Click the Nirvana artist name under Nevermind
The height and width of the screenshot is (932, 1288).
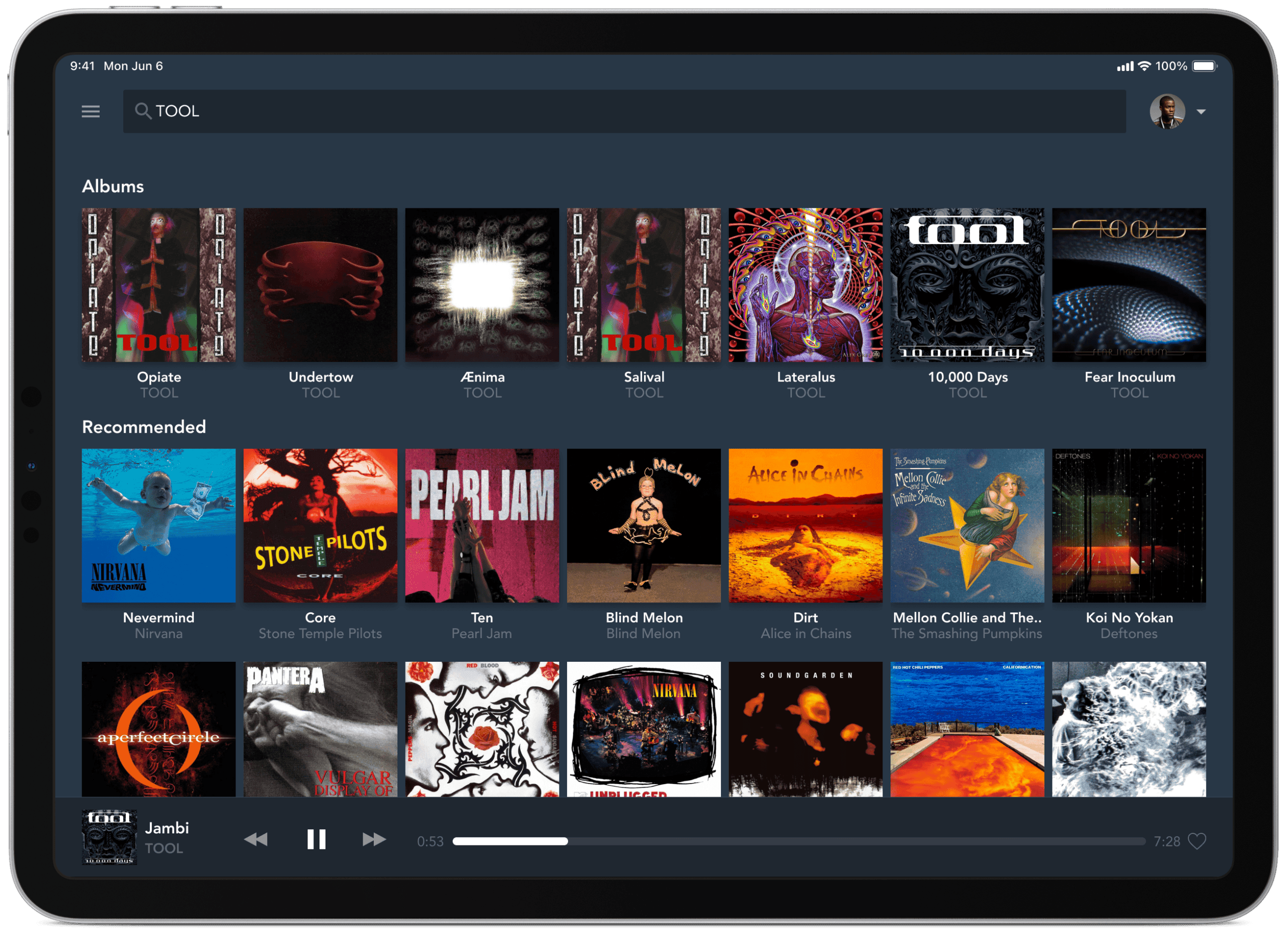159,634
